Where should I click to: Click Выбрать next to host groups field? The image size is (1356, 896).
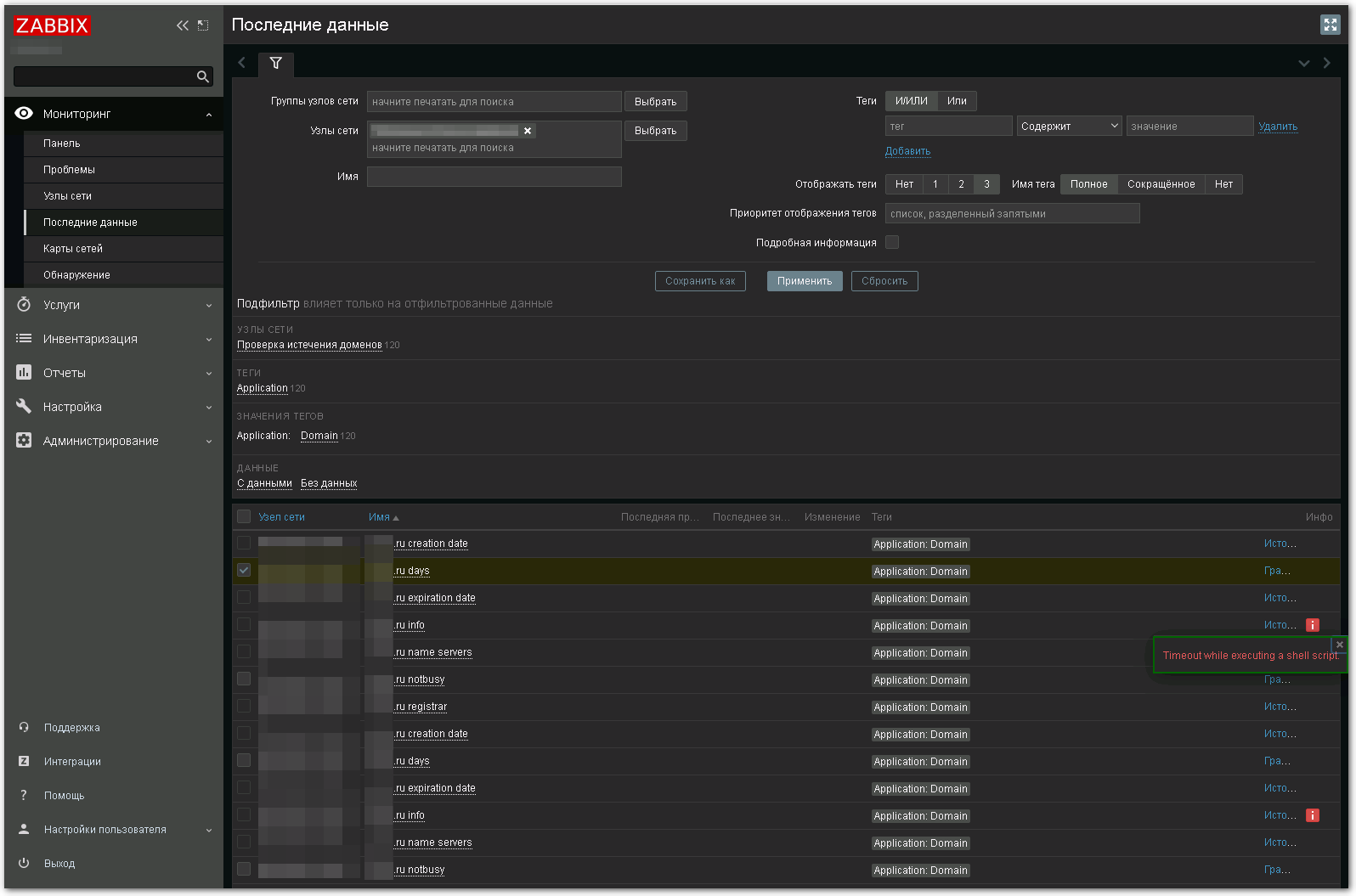656,102
